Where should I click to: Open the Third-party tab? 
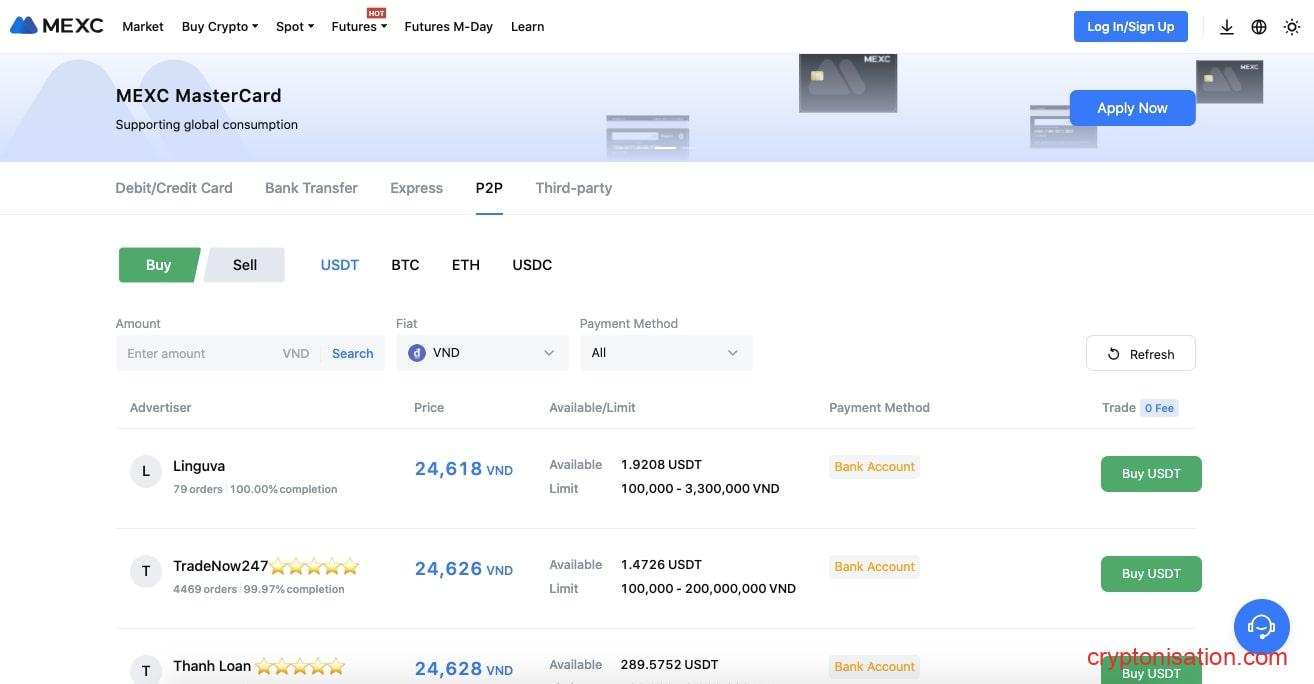(573, 187)
